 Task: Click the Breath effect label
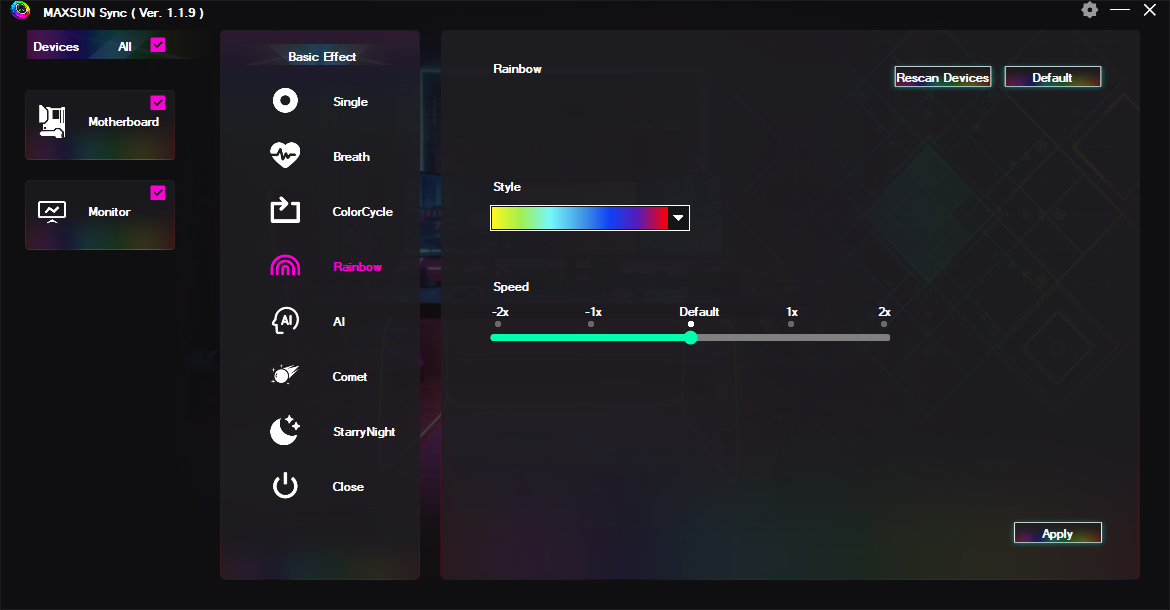tap(351, 157)
